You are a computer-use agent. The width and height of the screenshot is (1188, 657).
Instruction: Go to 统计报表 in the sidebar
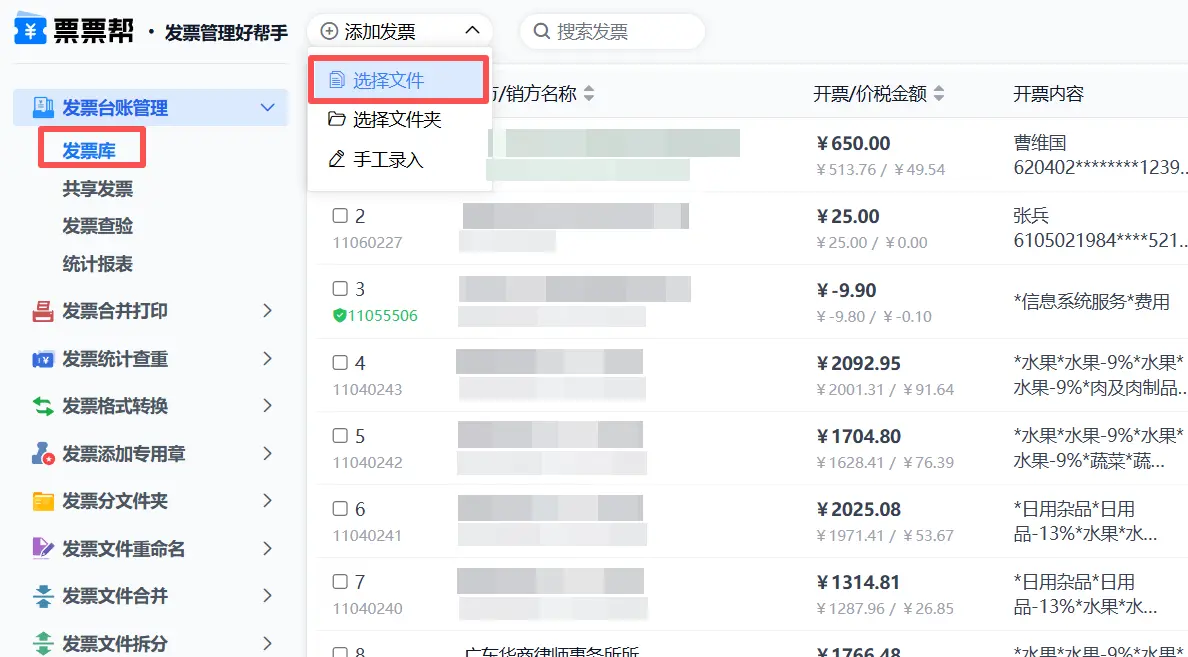[97, 264]
